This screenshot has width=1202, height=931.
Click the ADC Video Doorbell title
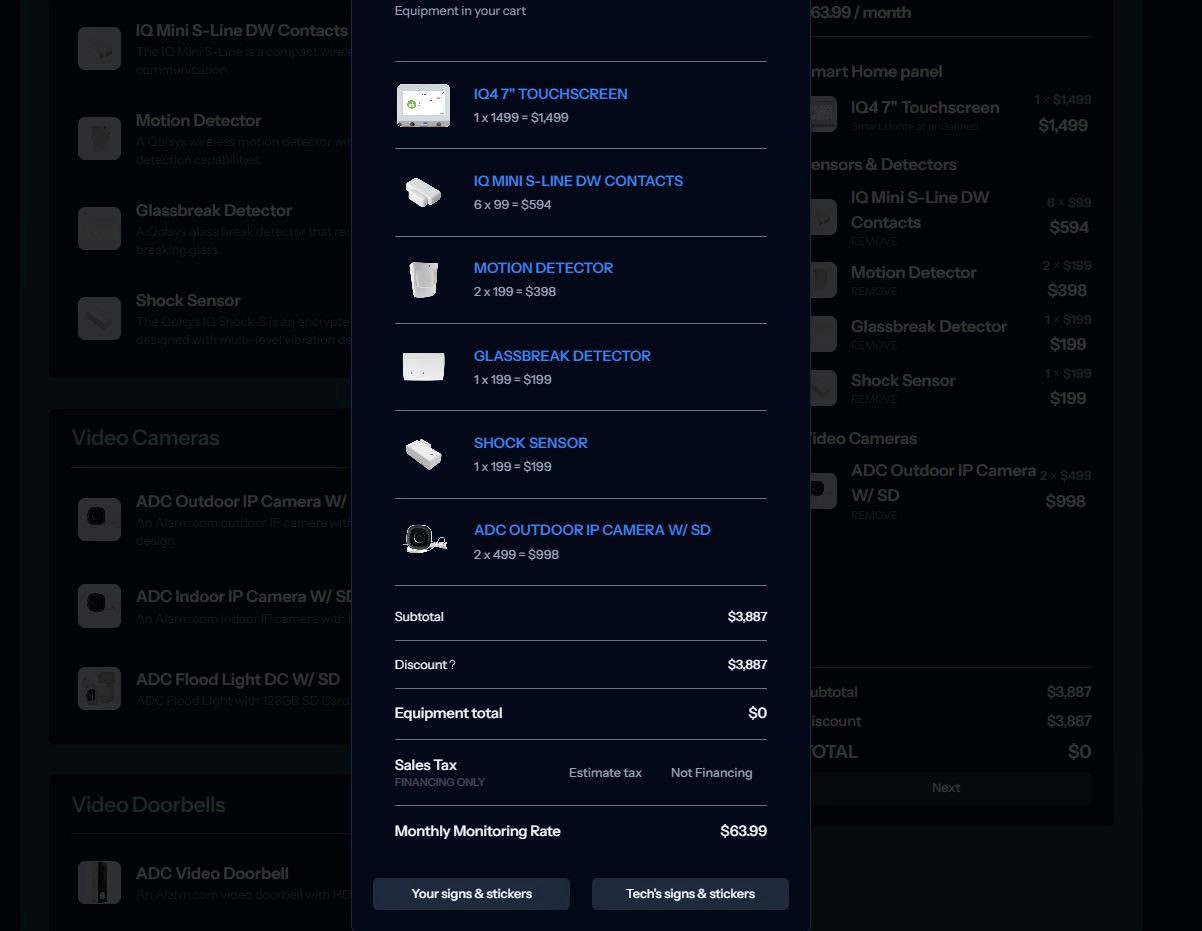pos(212,874)
